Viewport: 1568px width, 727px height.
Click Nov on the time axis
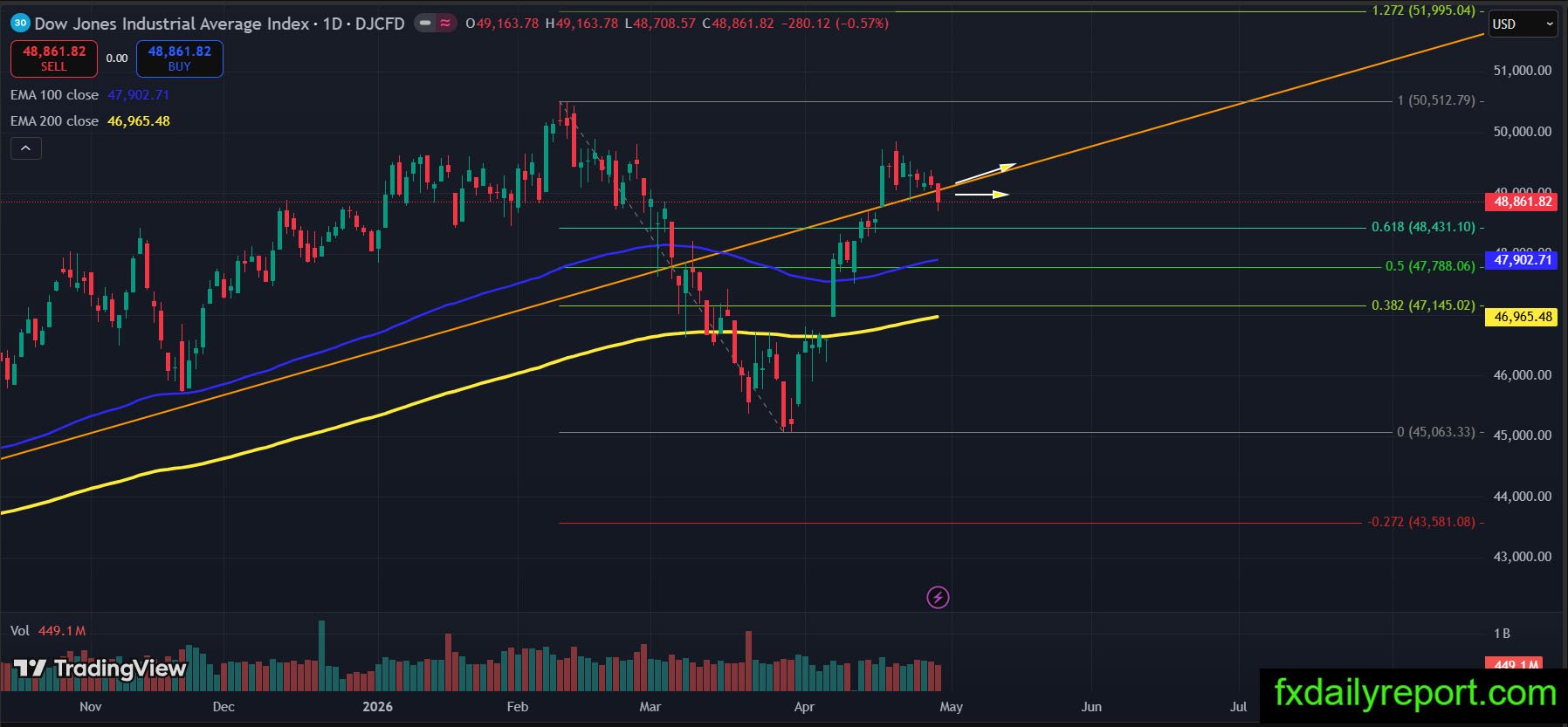[x=91, y=707]
